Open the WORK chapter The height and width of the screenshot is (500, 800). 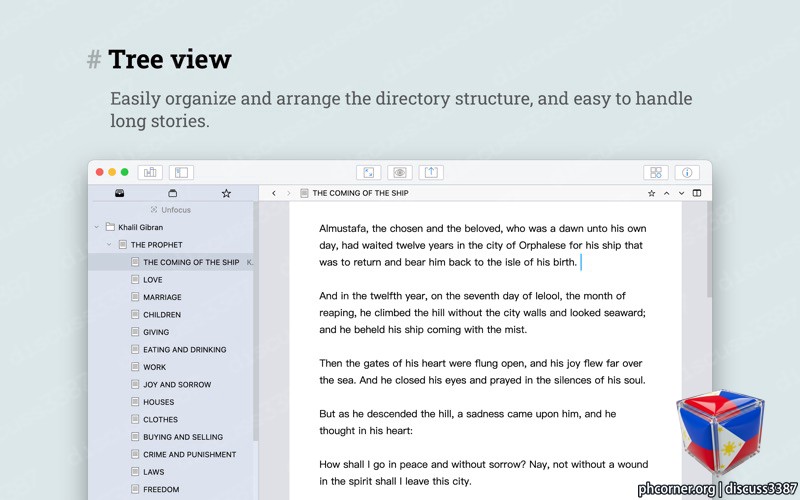tap(154, 367)
